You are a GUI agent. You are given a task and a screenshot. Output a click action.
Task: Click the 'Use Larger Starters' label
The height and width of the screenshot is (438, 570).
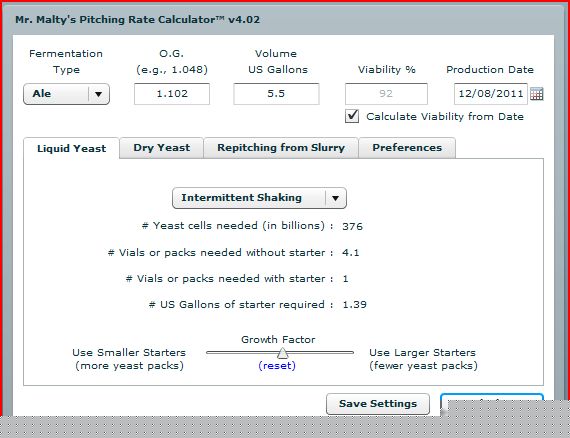click(422, 353)
